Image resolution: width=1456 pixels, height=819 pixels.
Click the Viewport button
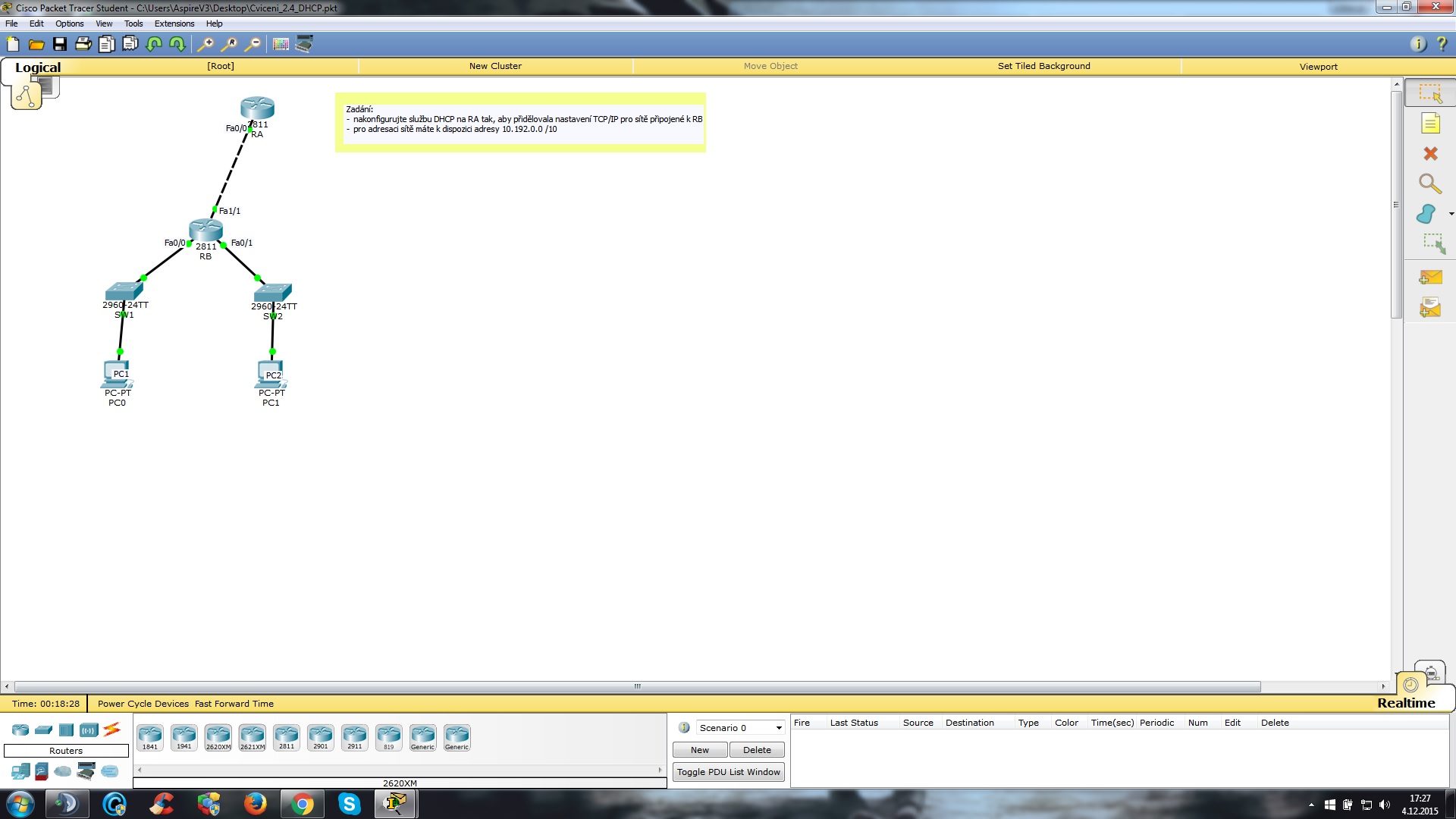pyautogui.click(x=1318, y=67)
